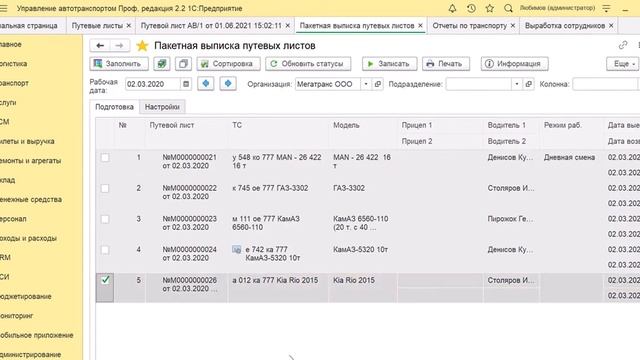Screen dimensions: 640x360
Task: Open favorites star in title bar
Action: [490, 8]
